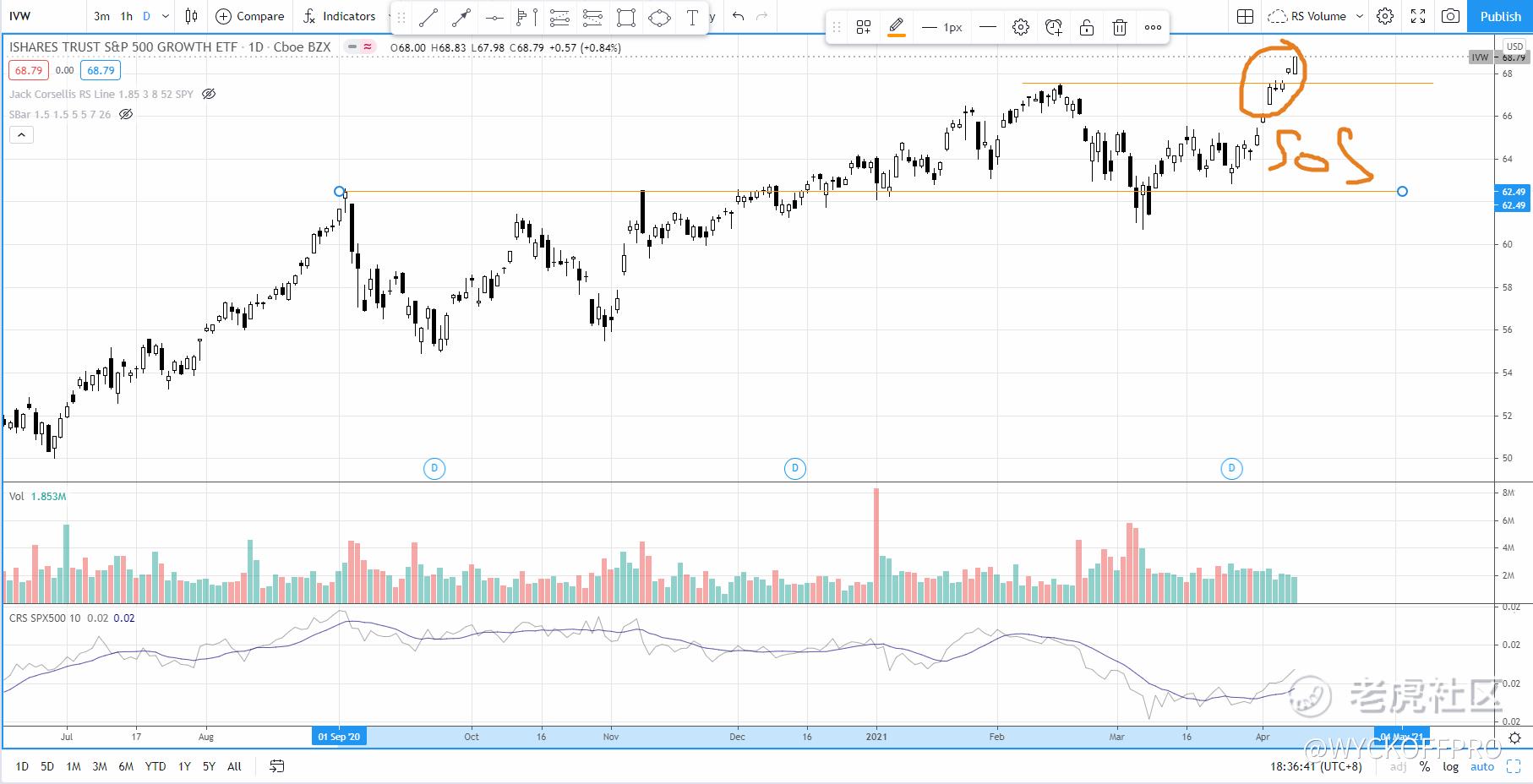Image resolution: width=1533 pixels, height=784 pixels.
Task: Add an alert on the drawing
Action: (x=1054, y=28)
